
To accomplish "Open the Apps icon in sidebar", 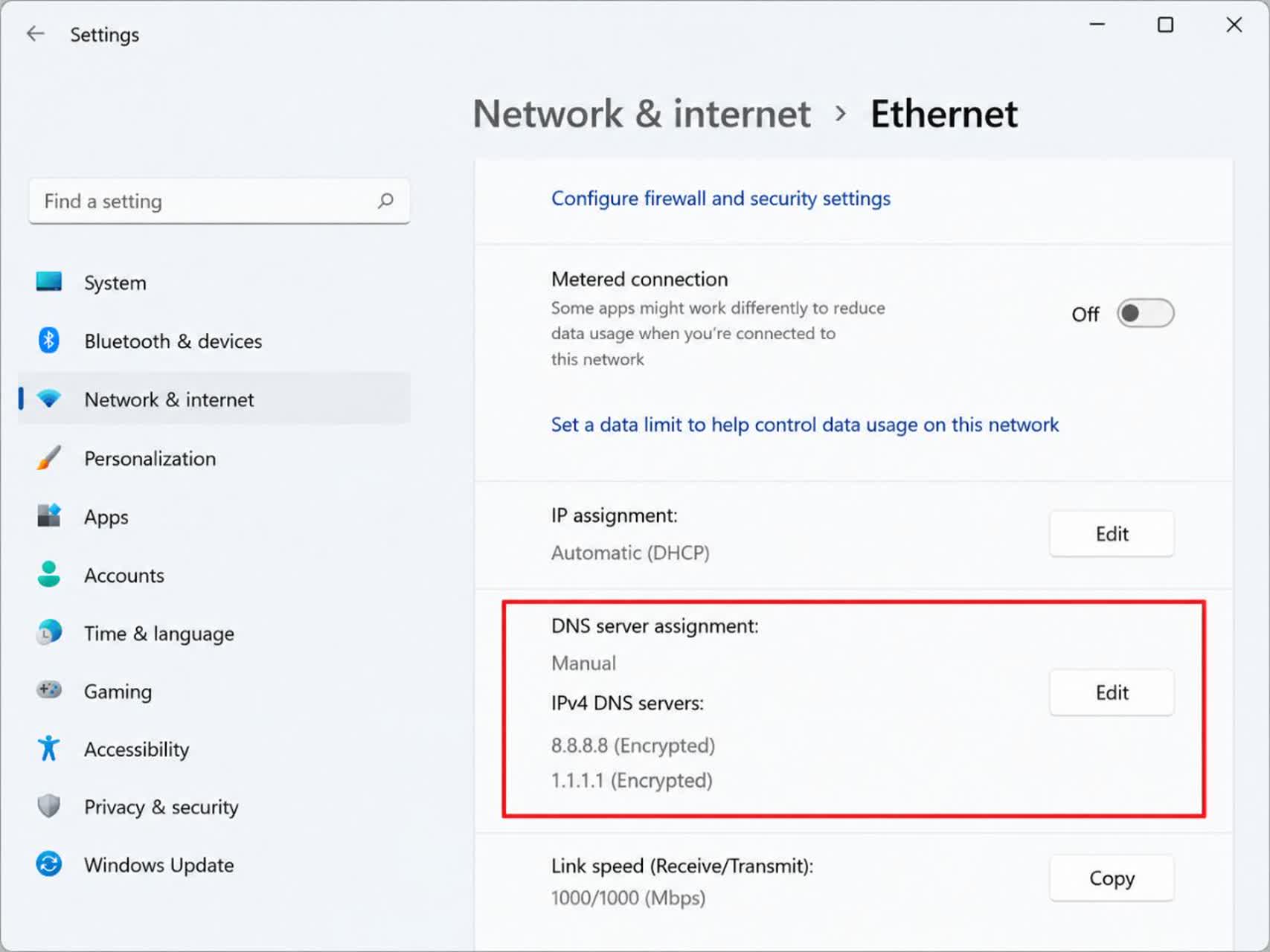I will pos(49,516).
